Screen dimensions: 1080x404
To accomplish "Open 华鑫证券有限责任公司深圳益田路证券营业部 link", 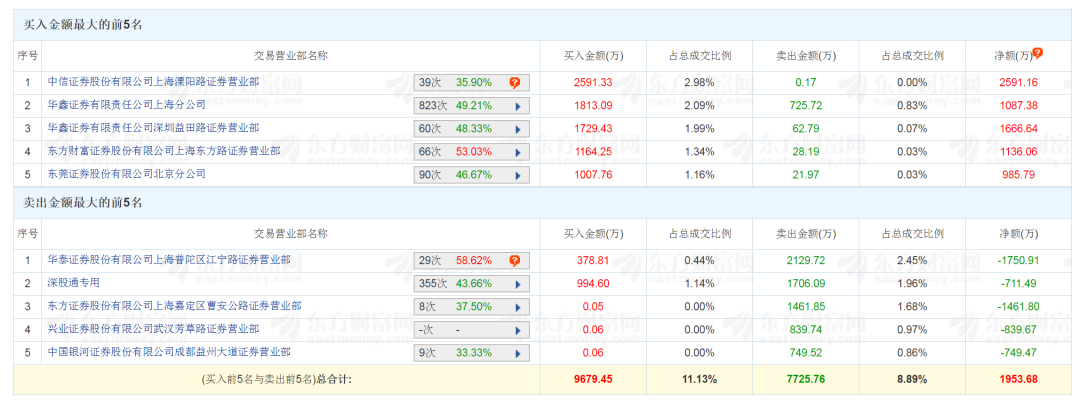I will tap(154, 127).
